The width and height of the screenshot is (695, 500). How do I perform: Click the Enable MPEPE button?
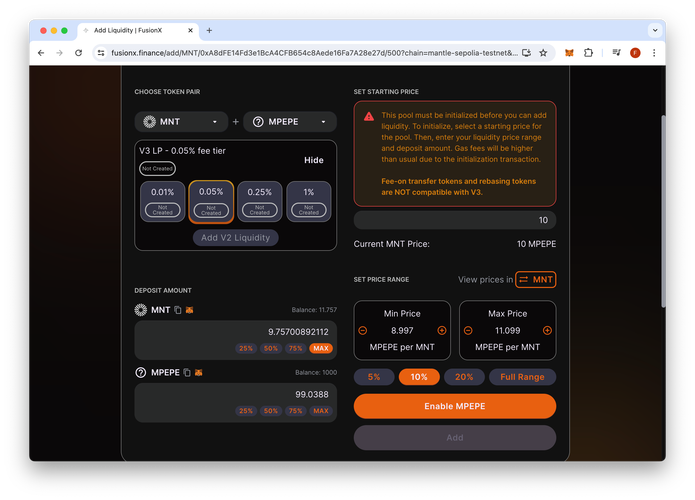[455, 405]
